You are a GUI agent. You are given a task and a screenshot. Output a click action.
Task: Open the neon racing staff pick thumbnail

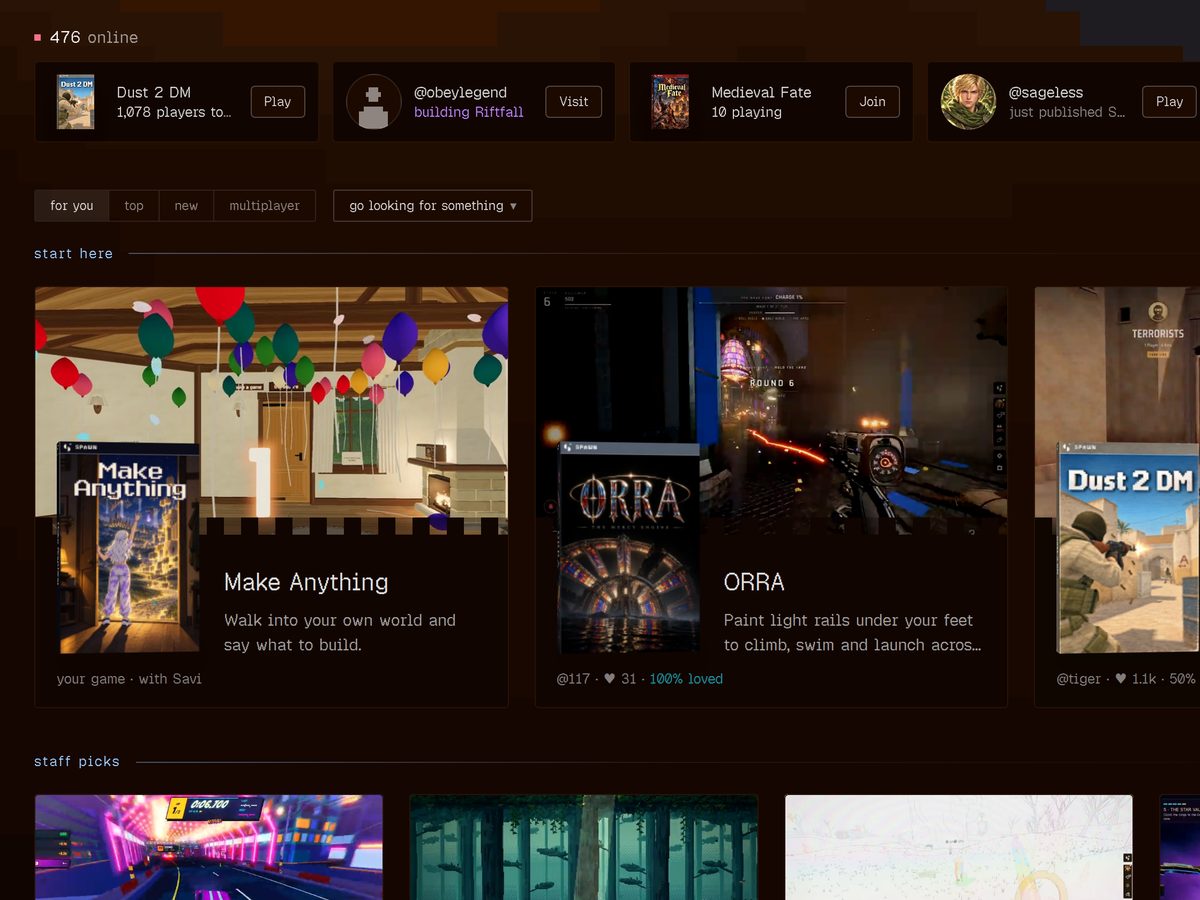(209, 847)
